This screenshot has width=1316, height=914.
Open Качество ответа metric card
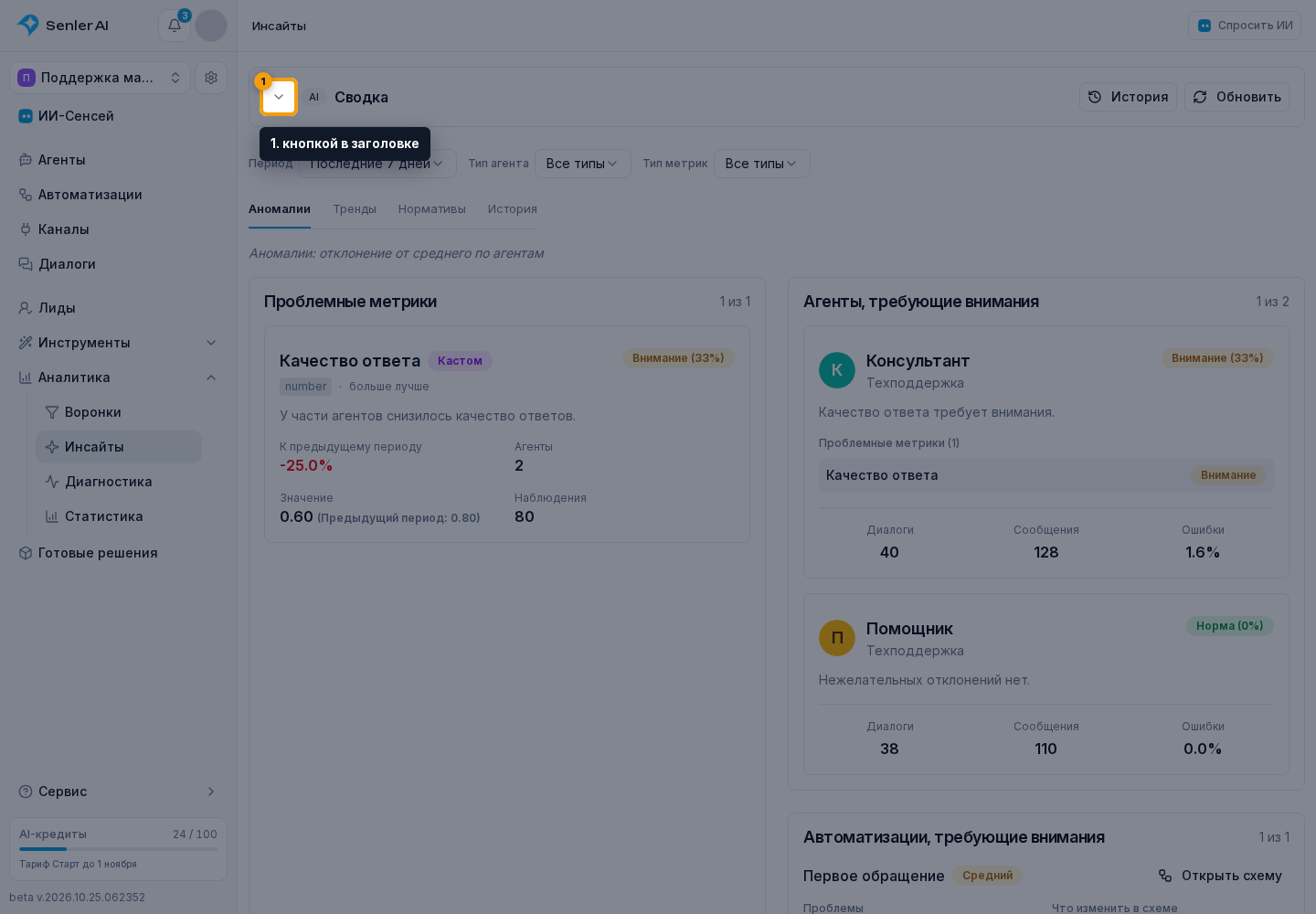click(x=507, y=434)
